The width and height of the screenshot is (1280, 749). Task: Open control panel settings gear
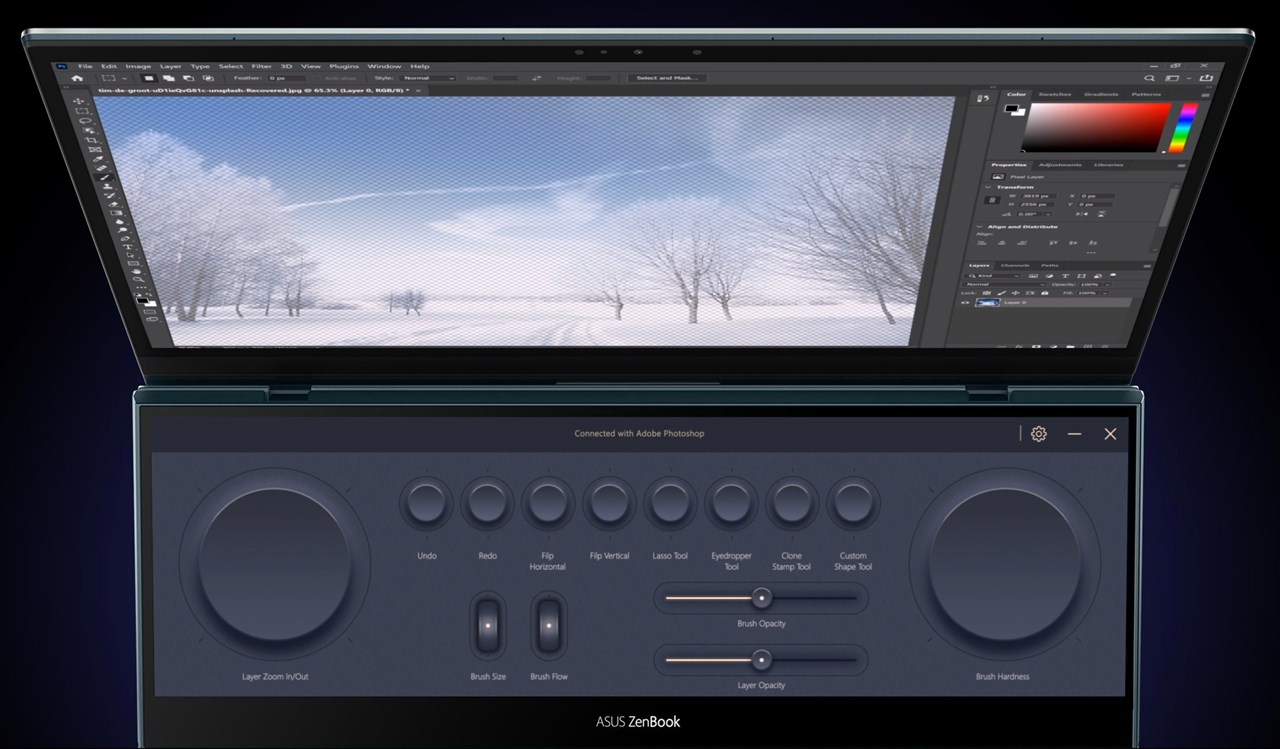[x=1038, y=434]
